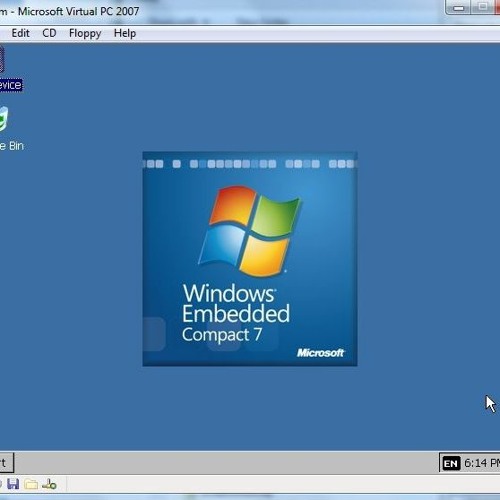Open the Edit menu
Viewport: 500px width, 500px height.
[20, 33]
